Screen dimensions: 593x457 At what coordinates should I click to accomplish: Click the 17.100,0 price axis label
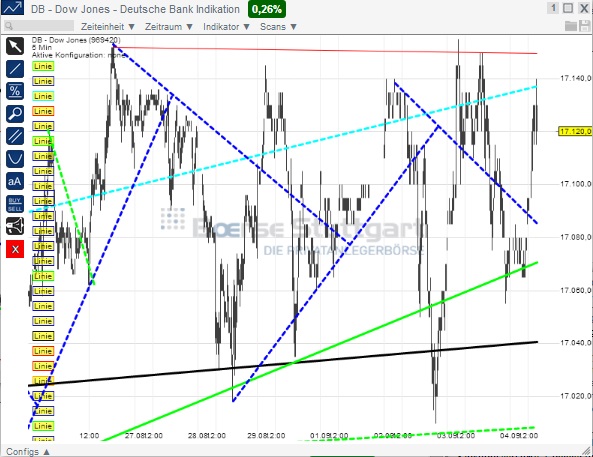click(x=576, y=184)
